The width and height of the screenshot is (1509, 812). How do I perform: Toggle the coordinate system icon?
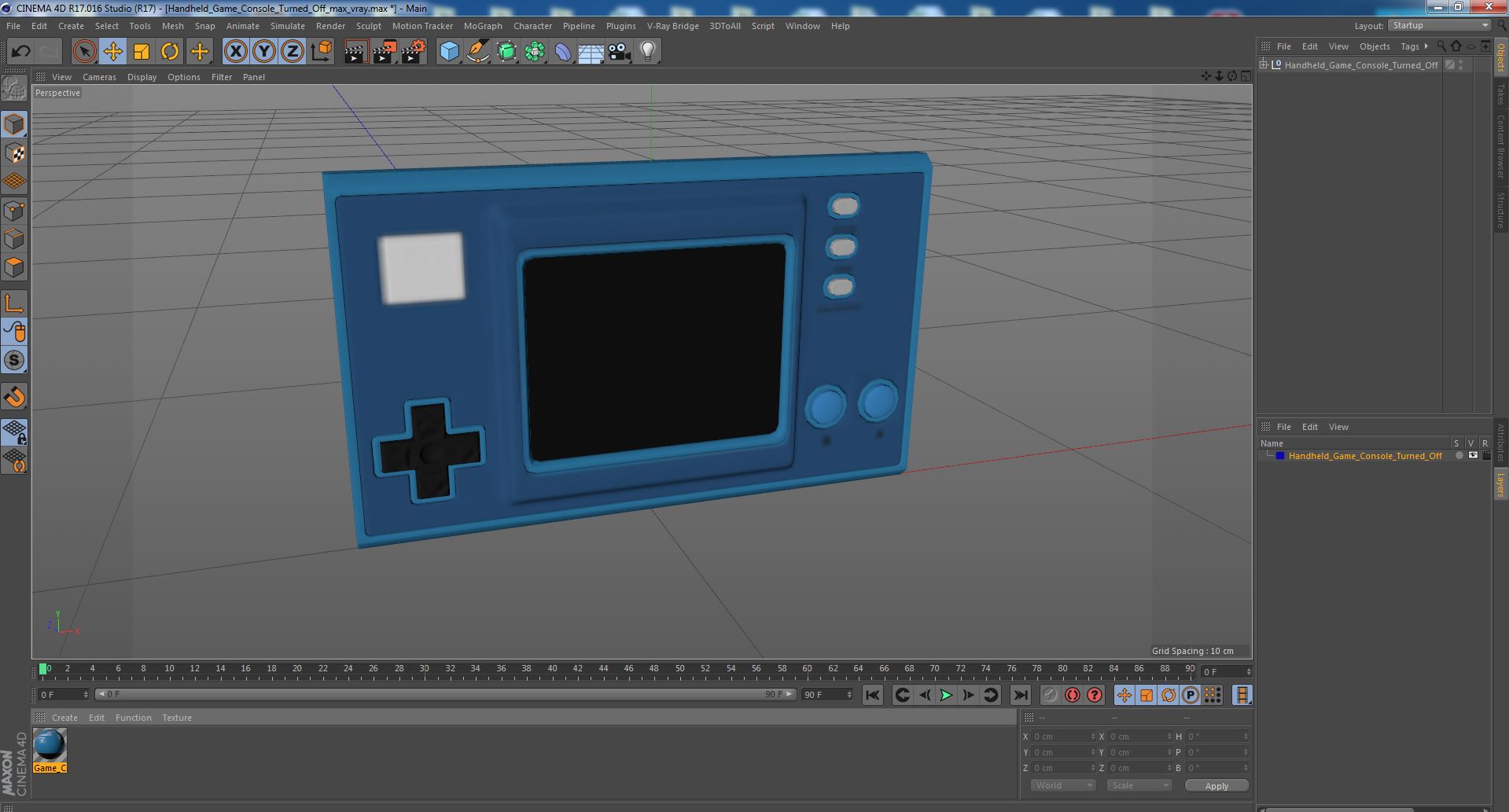click(x=322, y=52)
